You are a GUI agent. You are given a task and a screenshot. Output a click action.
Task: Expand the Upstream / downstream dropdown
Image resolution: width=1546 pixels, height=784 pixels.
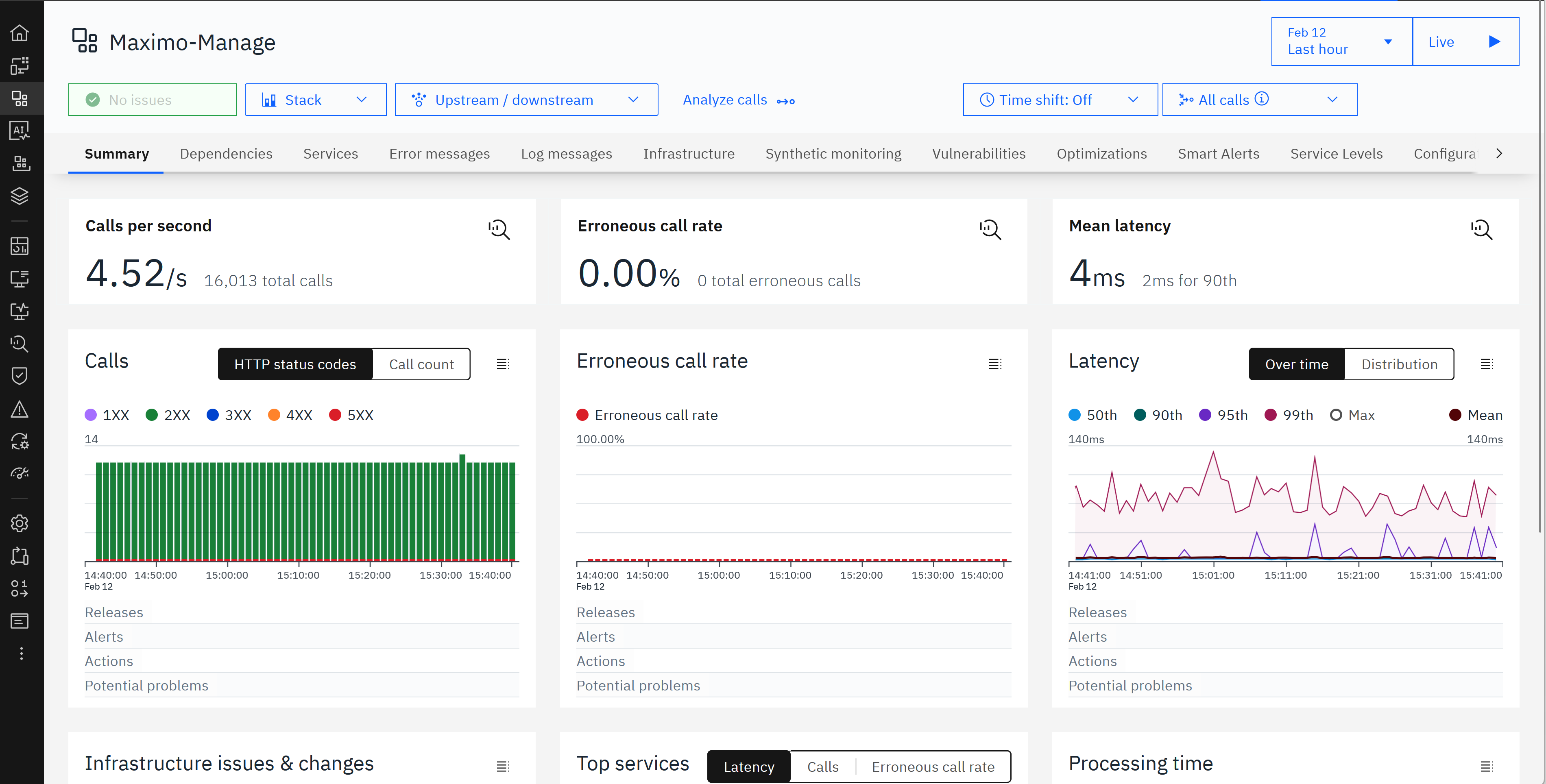(526, 100)
